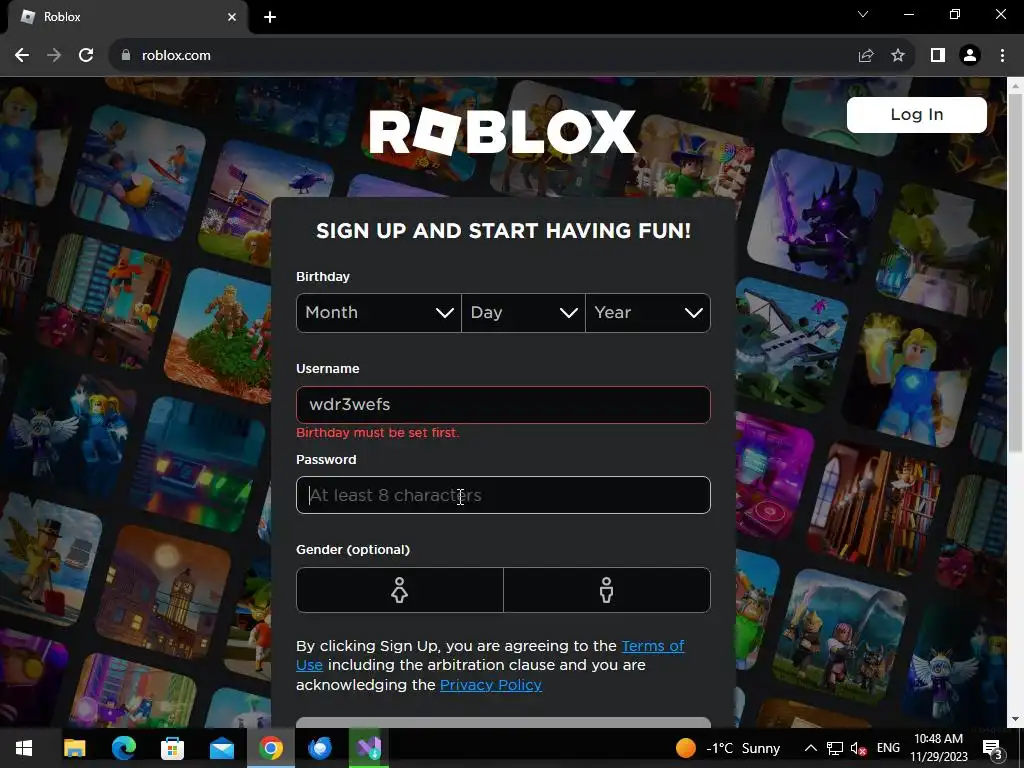Open the Day birthday dropdown
Image resolution: width=1024 pixels, height=768 pixels.
523,313
